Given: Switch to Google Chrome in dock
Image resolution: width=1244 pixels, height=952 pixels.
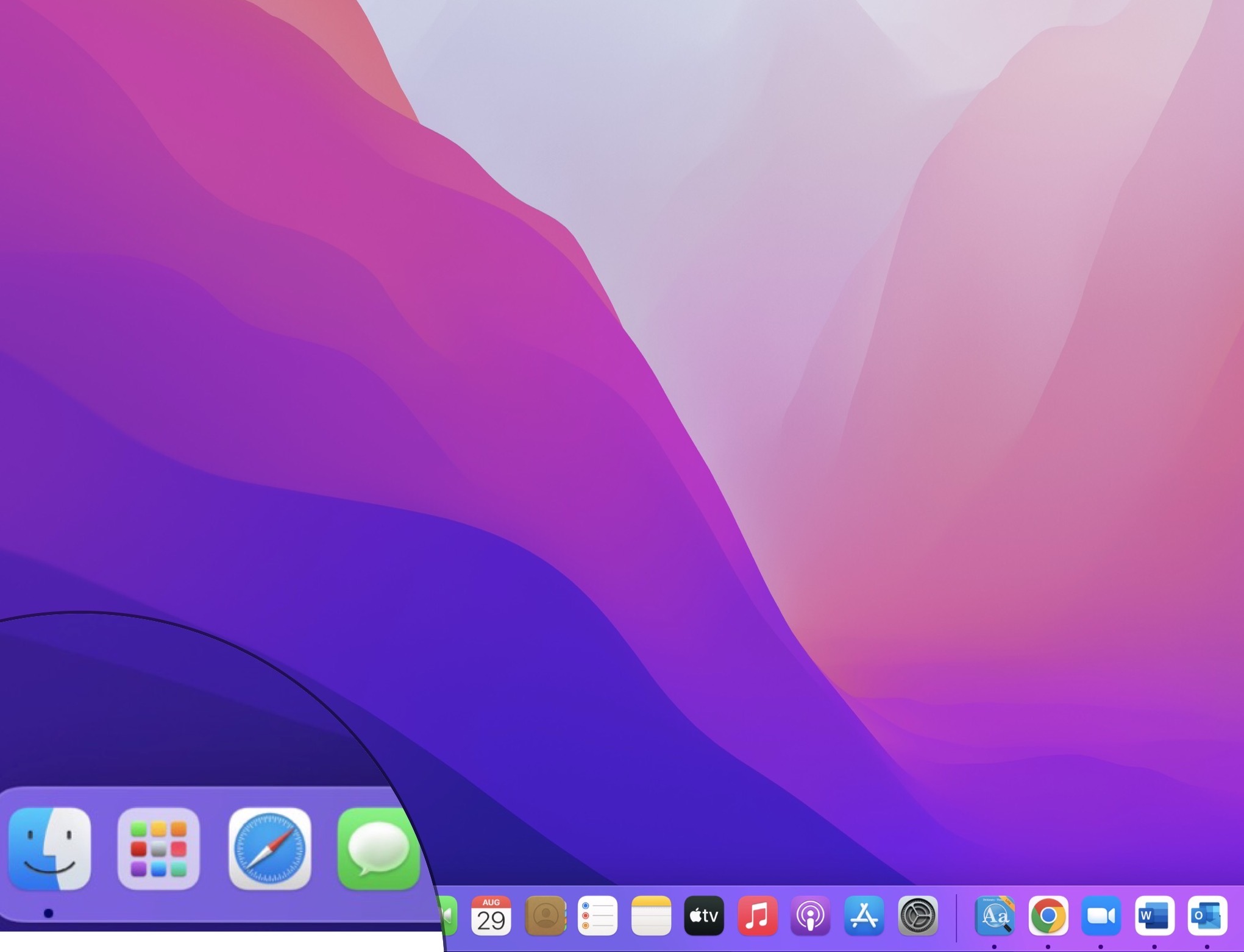Looking at the screenshot, I should pyautogui.click(x=1048, y=915).
